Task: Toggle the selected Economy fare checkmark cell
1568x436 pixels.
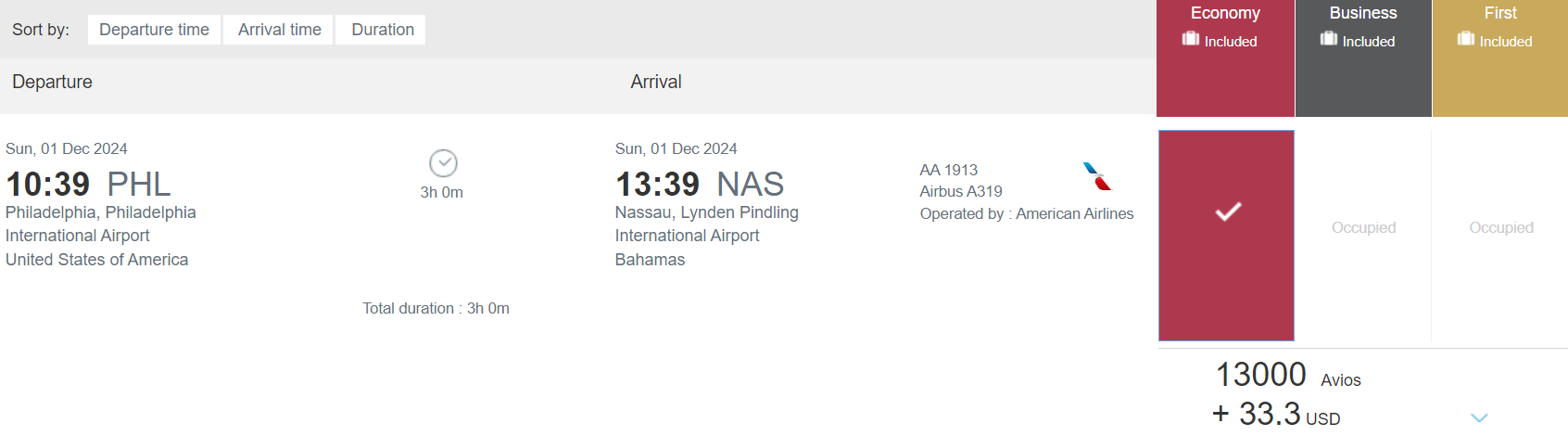Action: click(1226, 235)
